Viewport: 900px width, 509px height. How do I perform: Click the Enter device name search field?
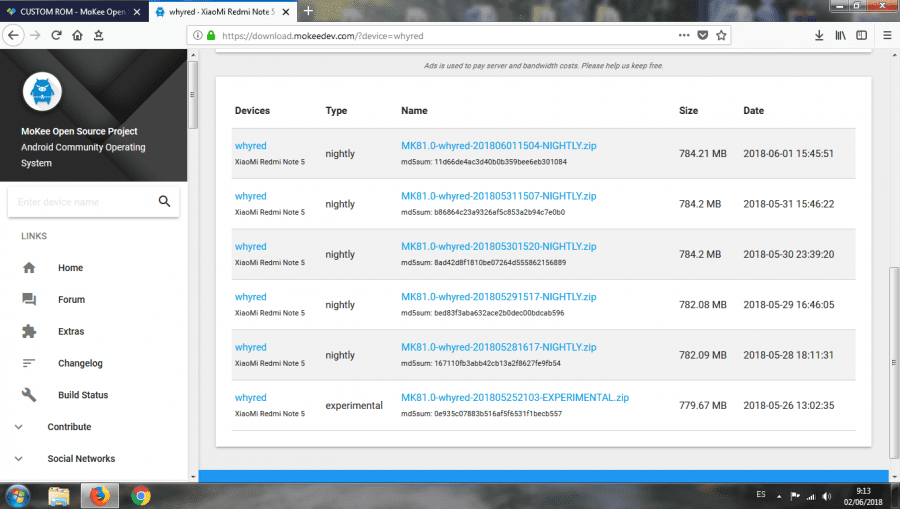point(84,202)
